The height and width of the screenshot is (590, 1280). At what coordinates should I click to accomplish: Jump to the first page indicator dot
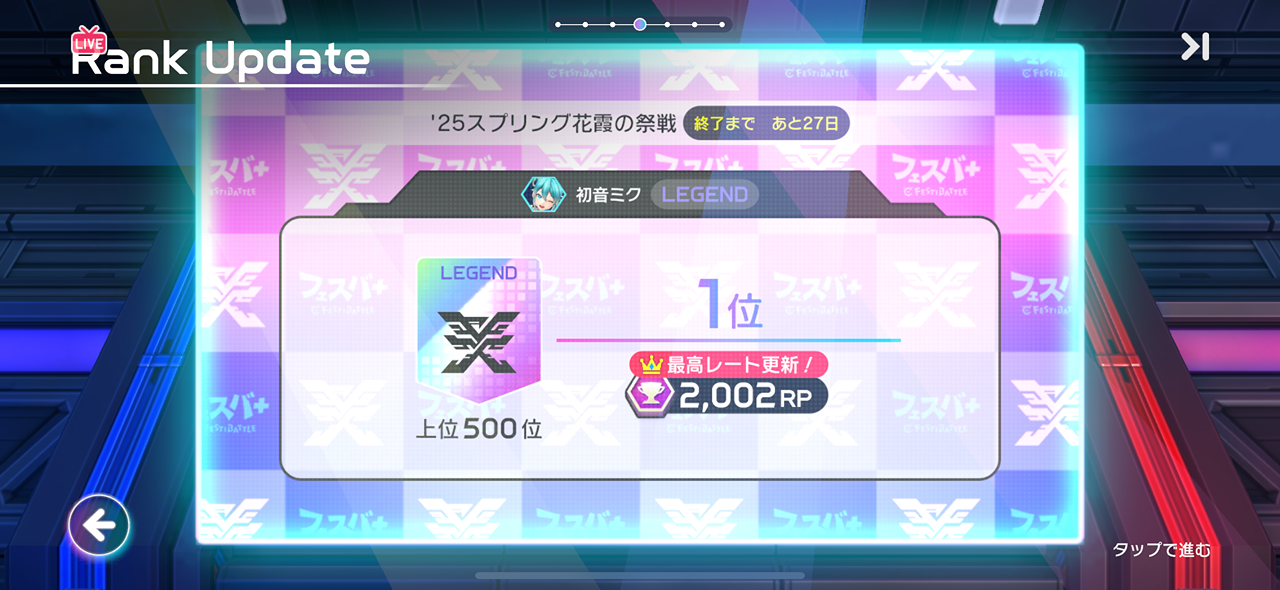coord(559,24)
